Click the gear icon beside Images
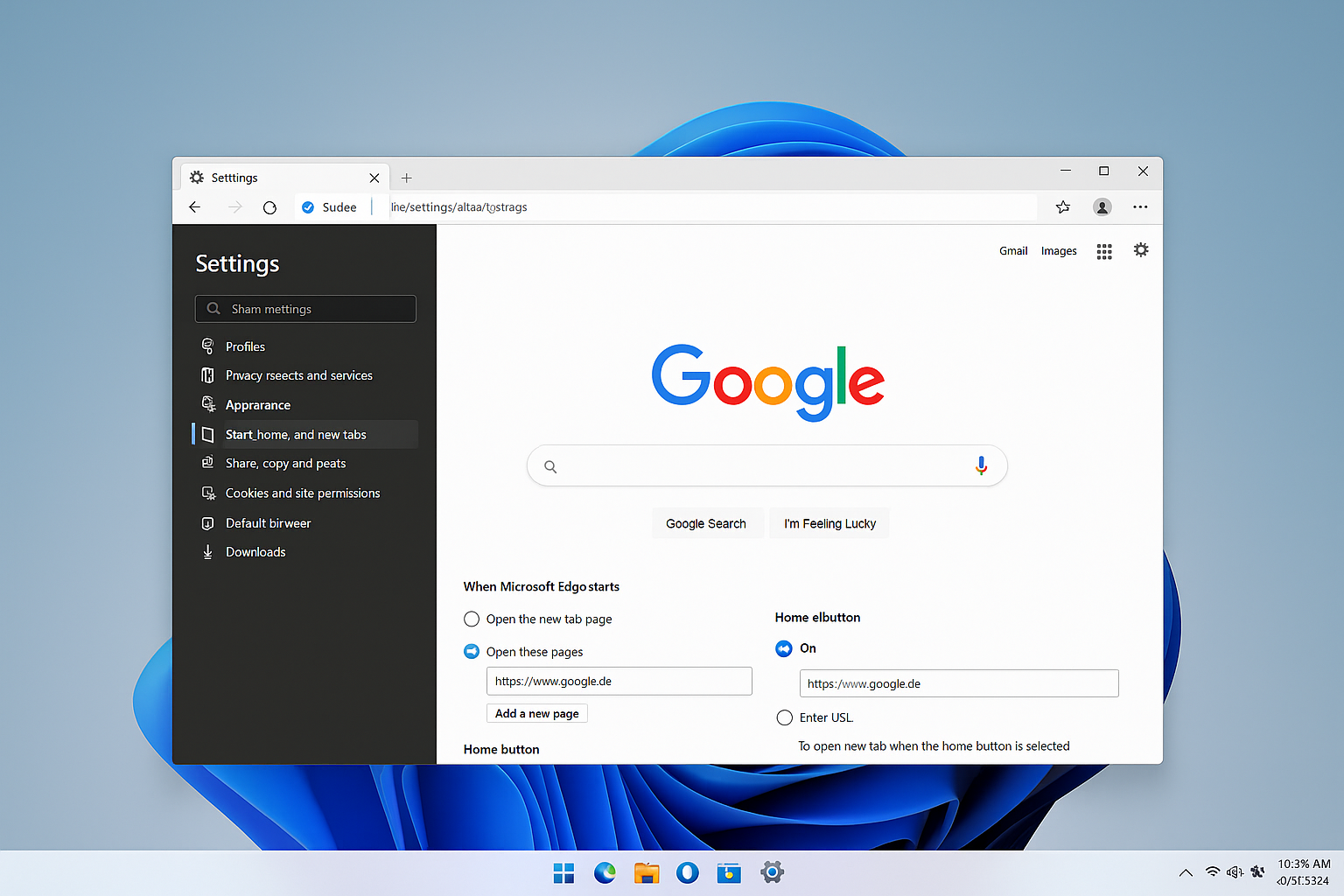The image size is (1344, 896). [1141, 250]
